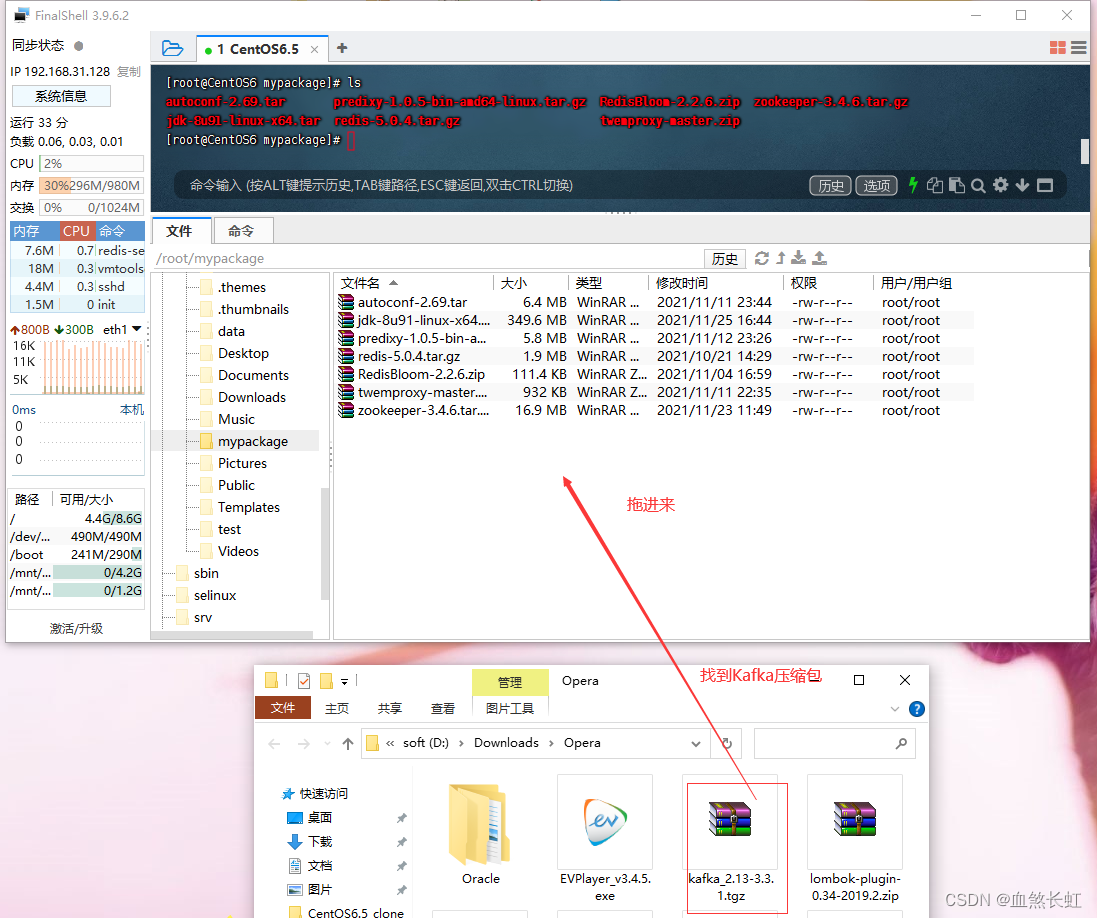Maximize terminal pane with window icon

[1045, 185]
